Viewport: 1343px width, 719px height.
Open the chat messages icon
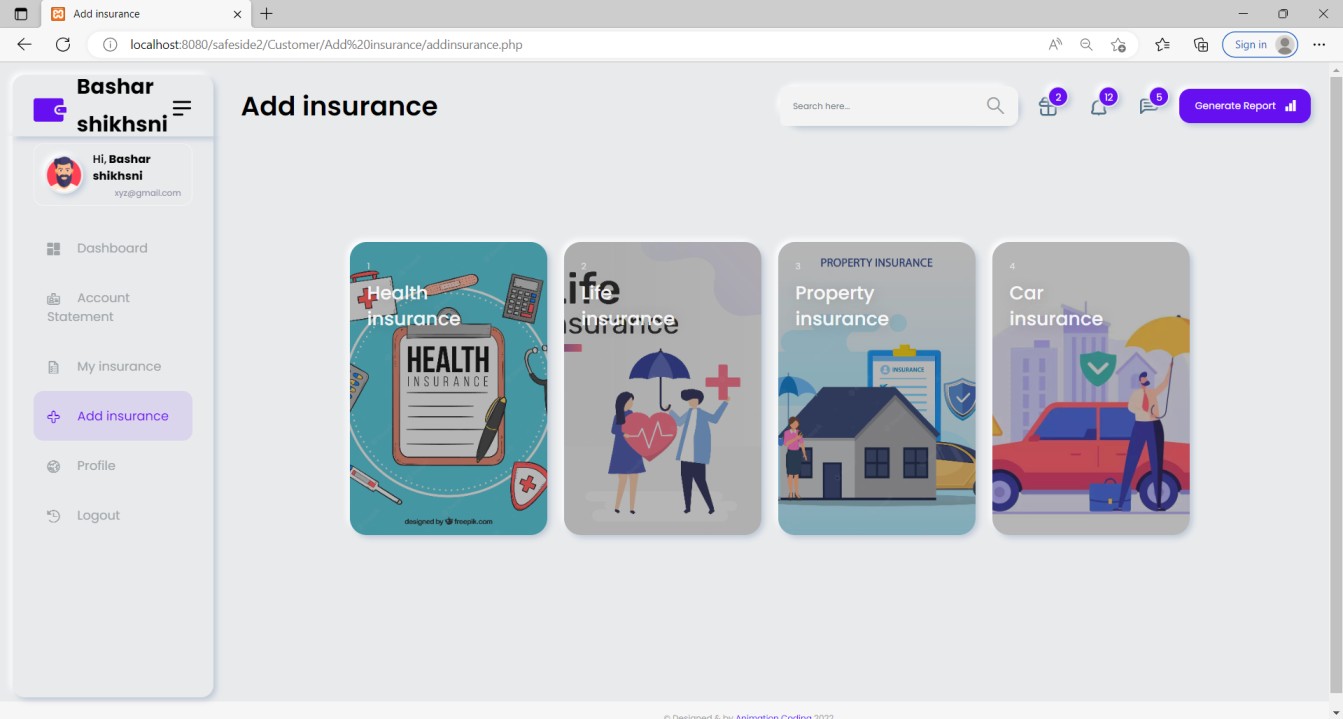click(x=1148, y=107)
